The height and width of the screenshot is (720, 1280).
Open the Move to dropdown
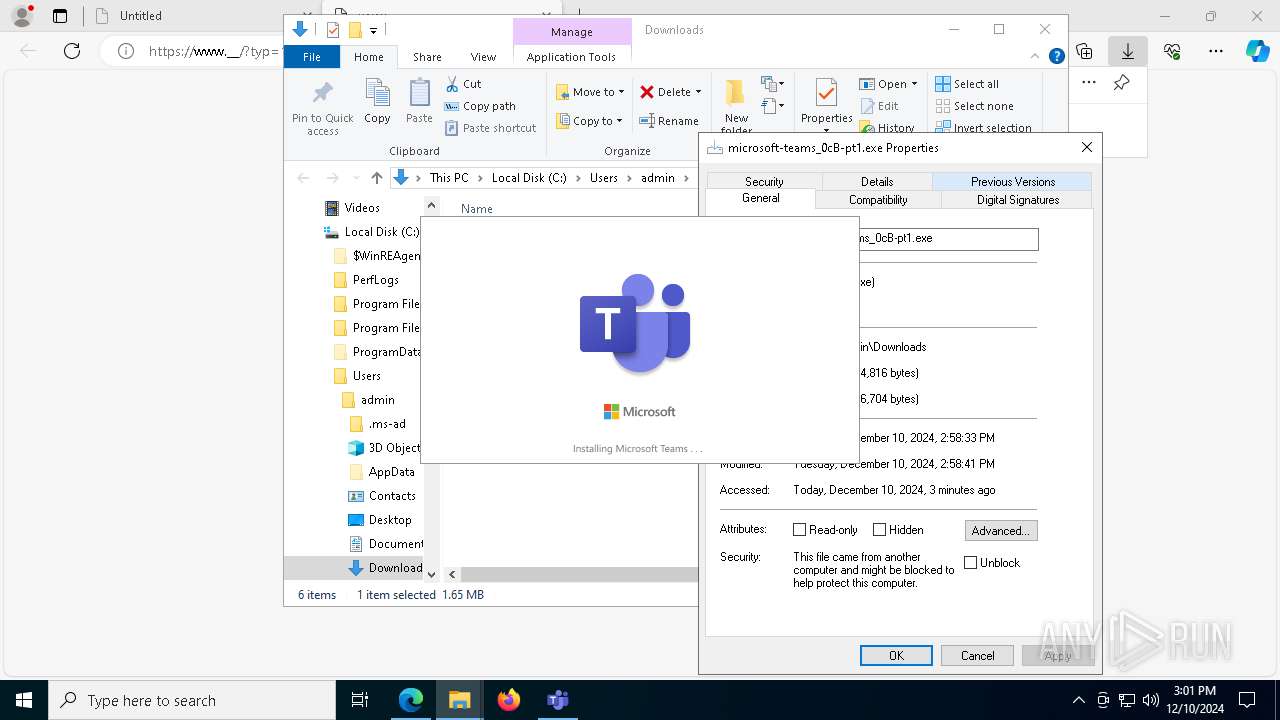coord(590,91)
